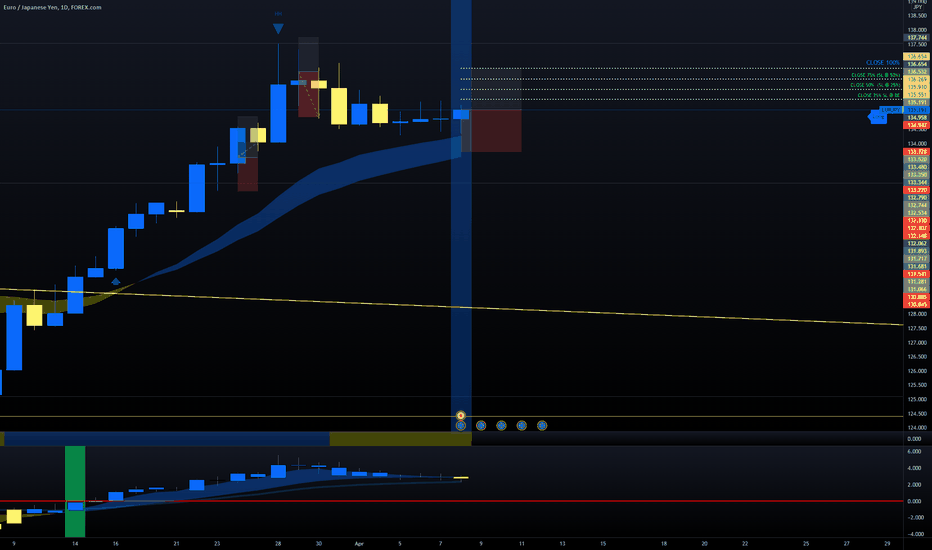Click the 132.062 price tag

pyautogui.click(x=917, y=243)
